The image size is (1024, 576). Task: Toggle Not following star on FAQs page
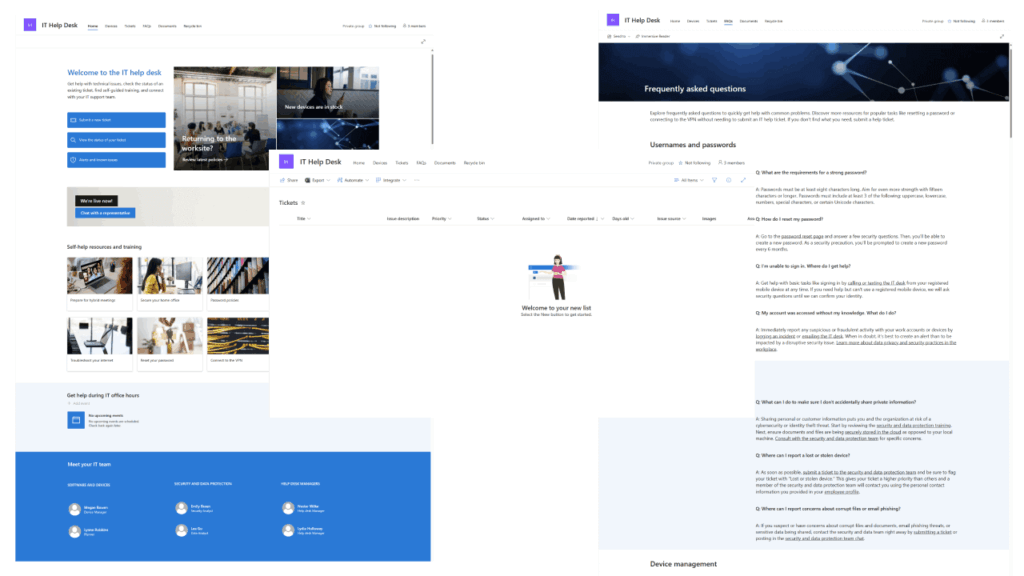click(950, 21)
